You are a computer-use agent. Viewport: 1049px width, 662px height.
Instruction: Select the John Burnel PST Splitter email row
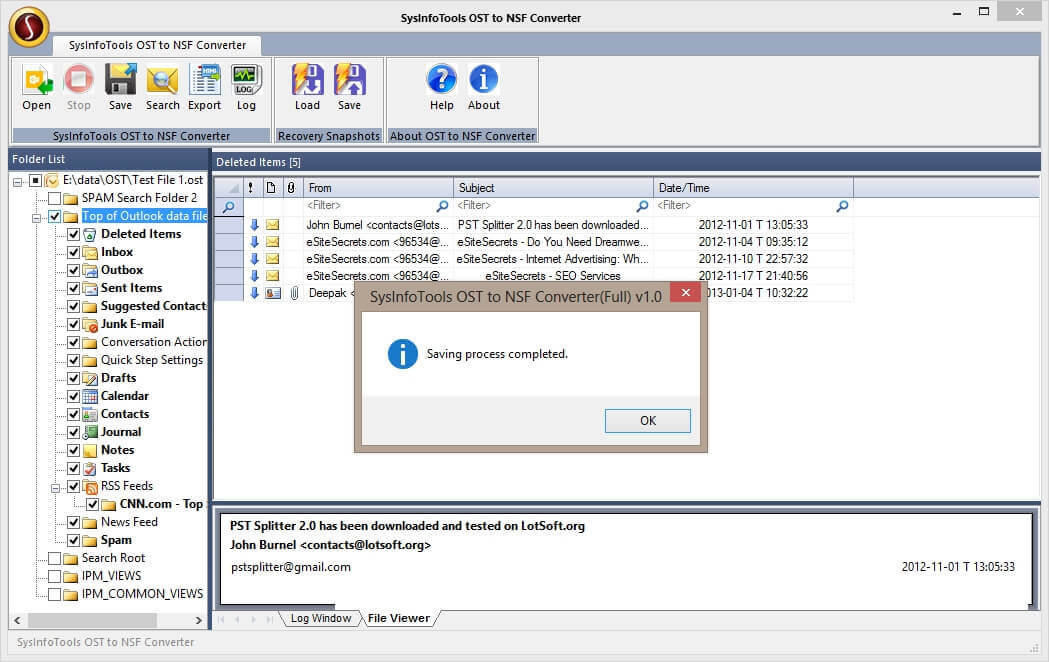pyautogui.click(x=533, y=225)
